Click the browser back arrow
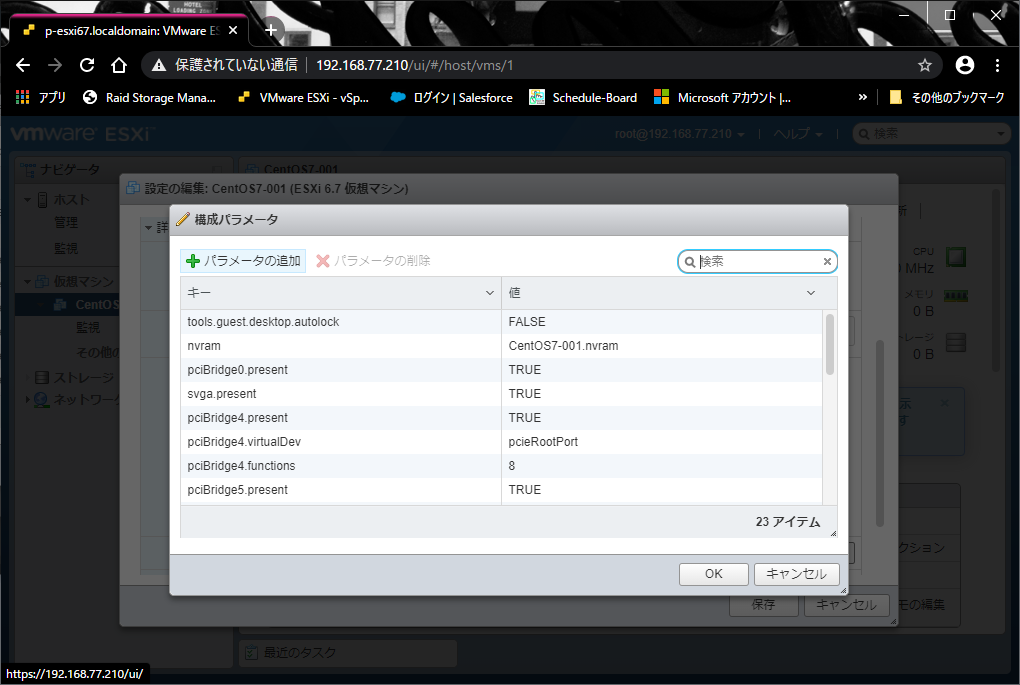Screen dimensions: 1020x685 click(x=23, y=65)
